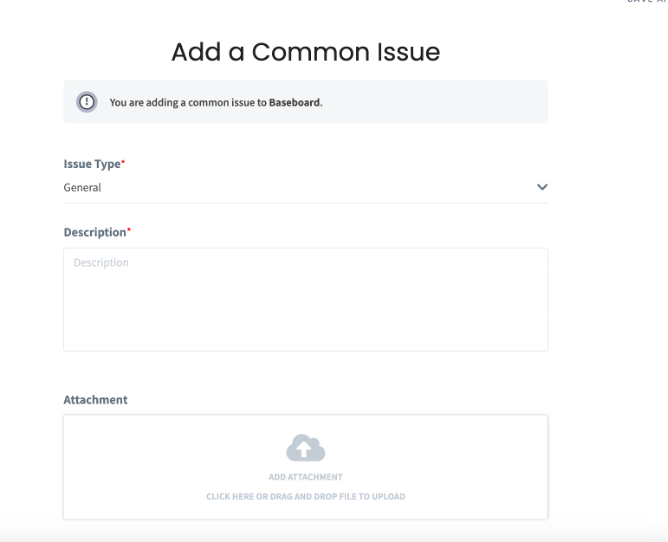Click the 'Attachment' section label

tap(95, 400)
